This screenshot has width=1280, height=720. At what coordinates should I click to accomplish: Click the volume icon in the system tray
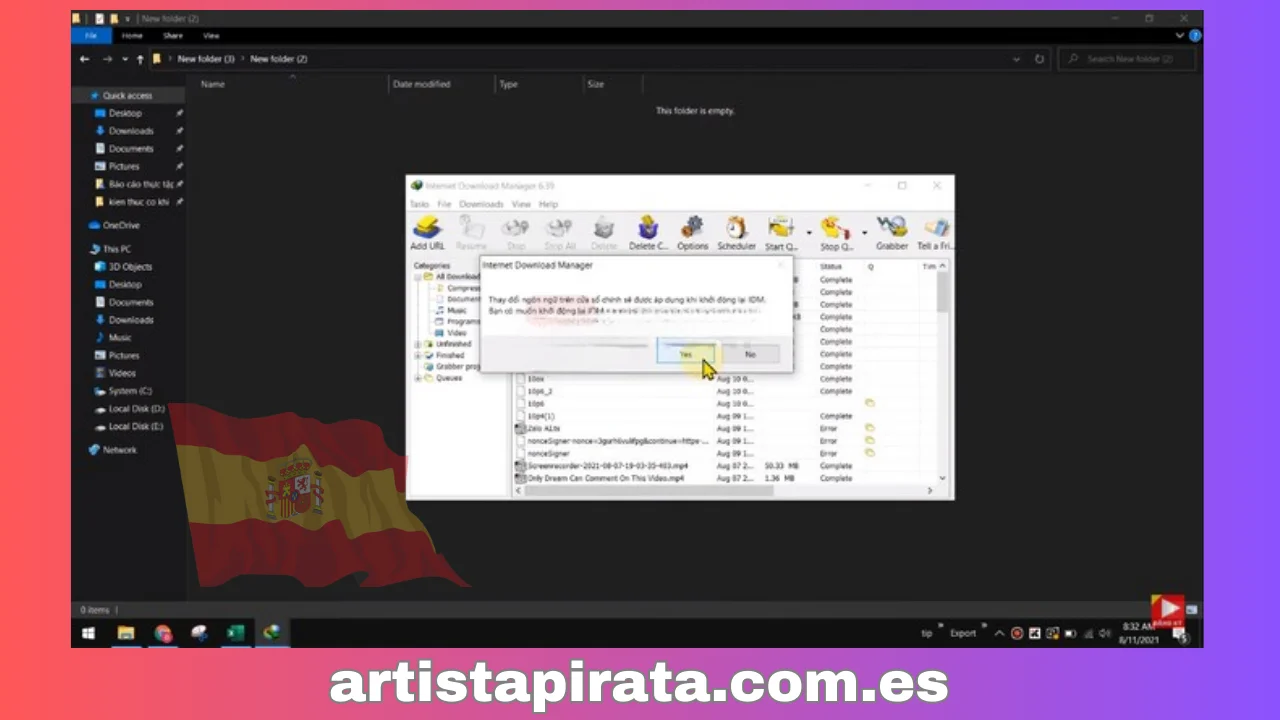point(1104,633)
